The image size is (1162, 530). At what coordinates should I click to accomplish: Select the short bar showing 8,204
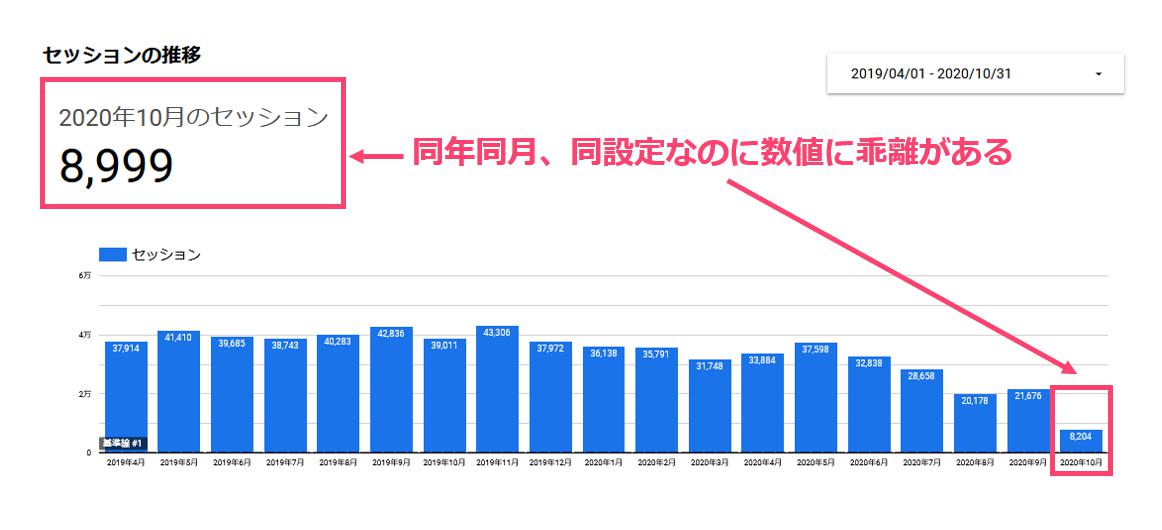(x=1081, y=441)
